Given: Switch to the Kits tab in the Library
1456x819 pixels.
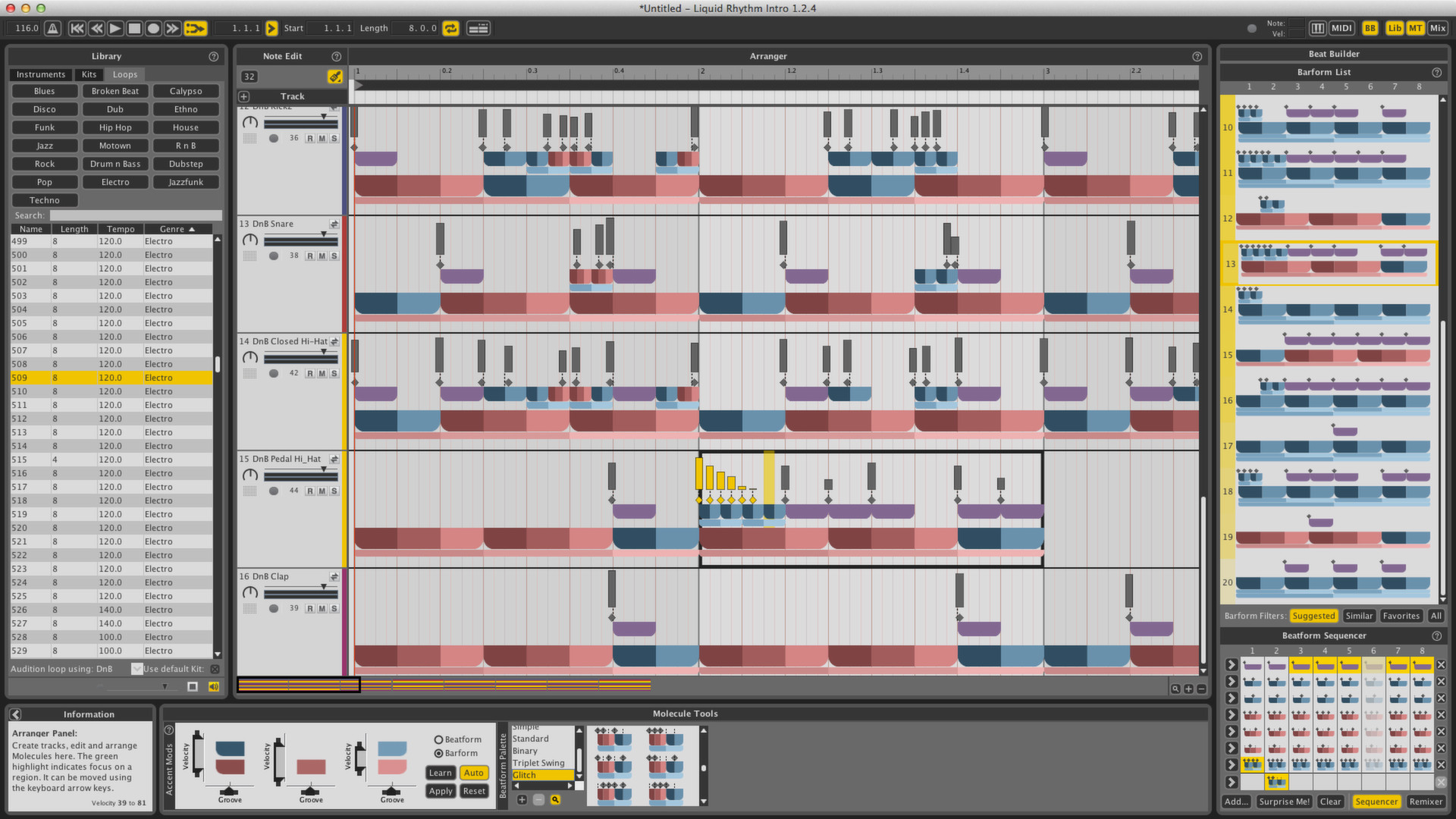Looking at the screenshot, I should pyautogui.click(x=89, y=74).
